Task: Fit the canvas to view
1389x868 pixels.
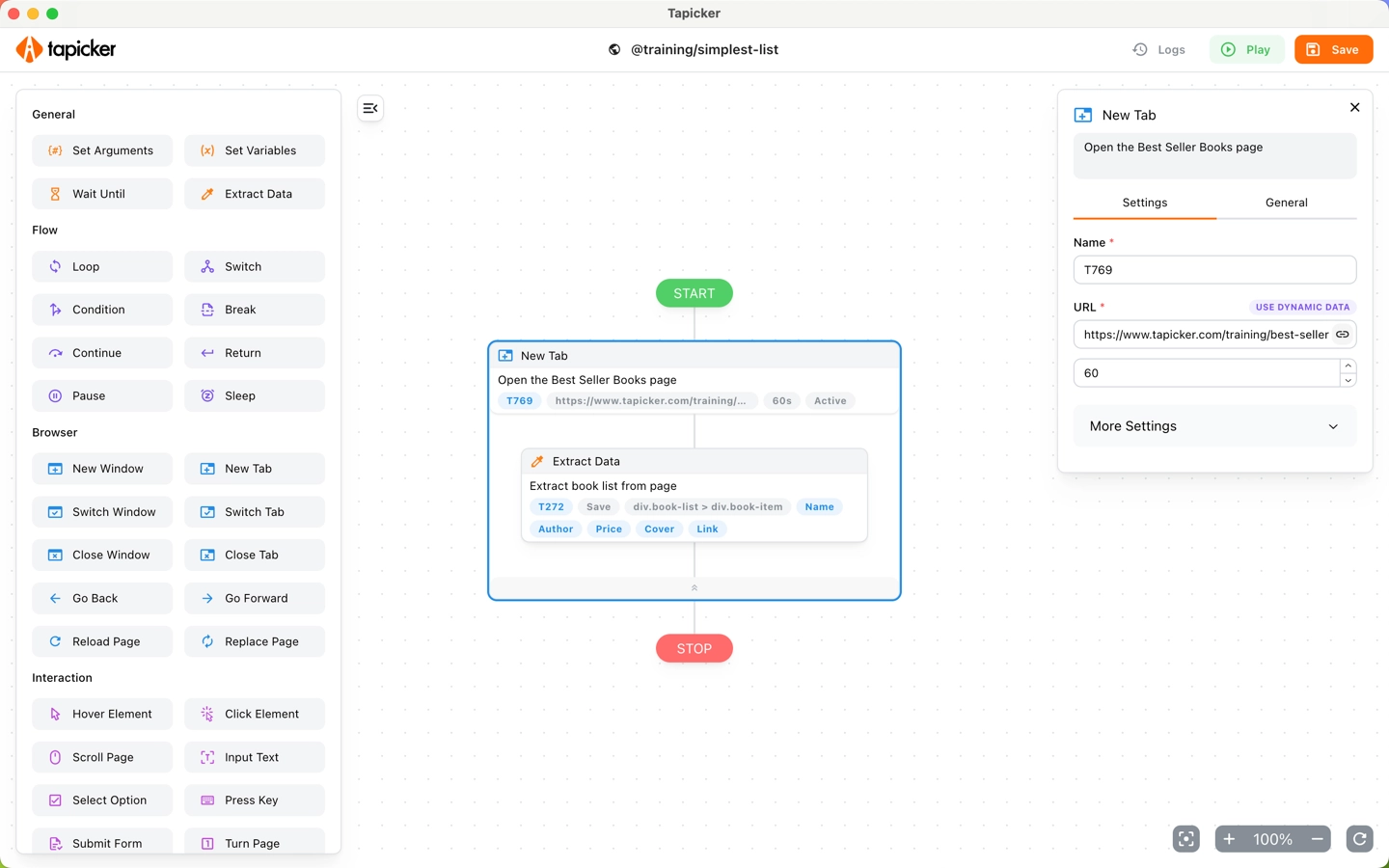Action: pyautogui.click(x=1186, y=839)
